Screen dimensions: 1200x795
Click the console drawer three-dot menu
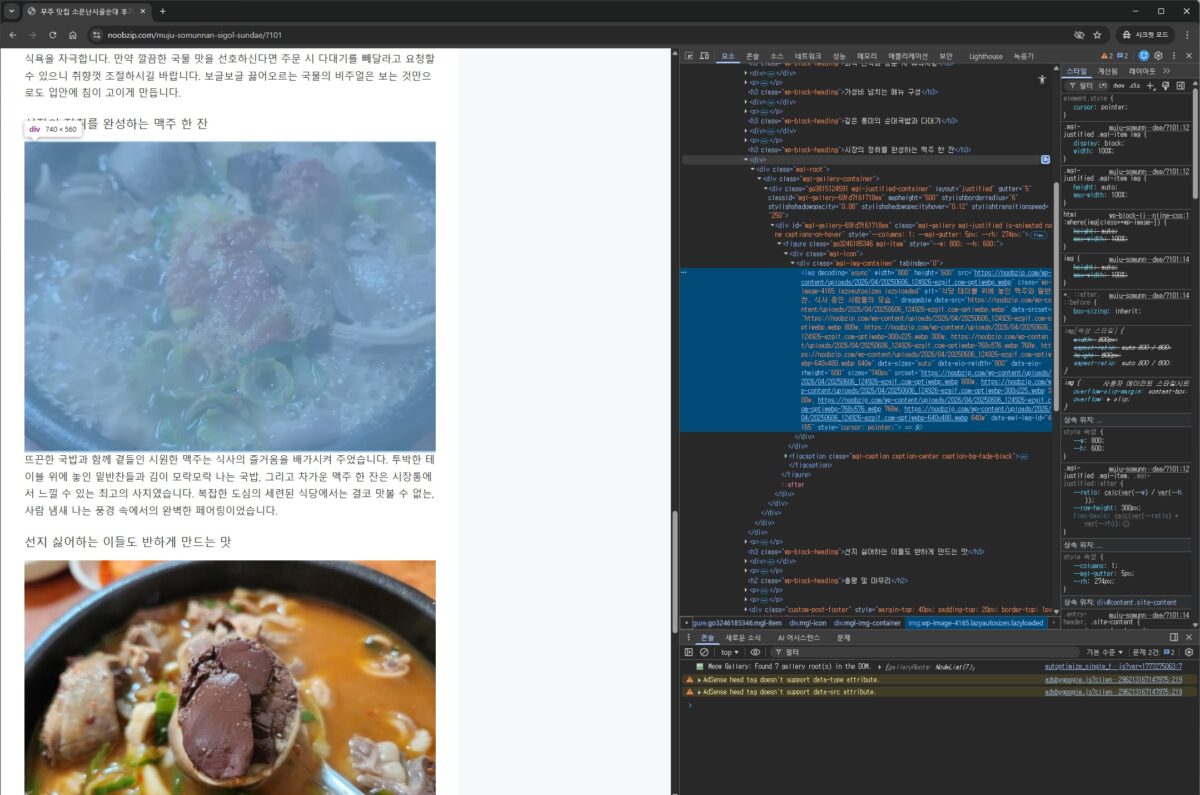[689, 637]
